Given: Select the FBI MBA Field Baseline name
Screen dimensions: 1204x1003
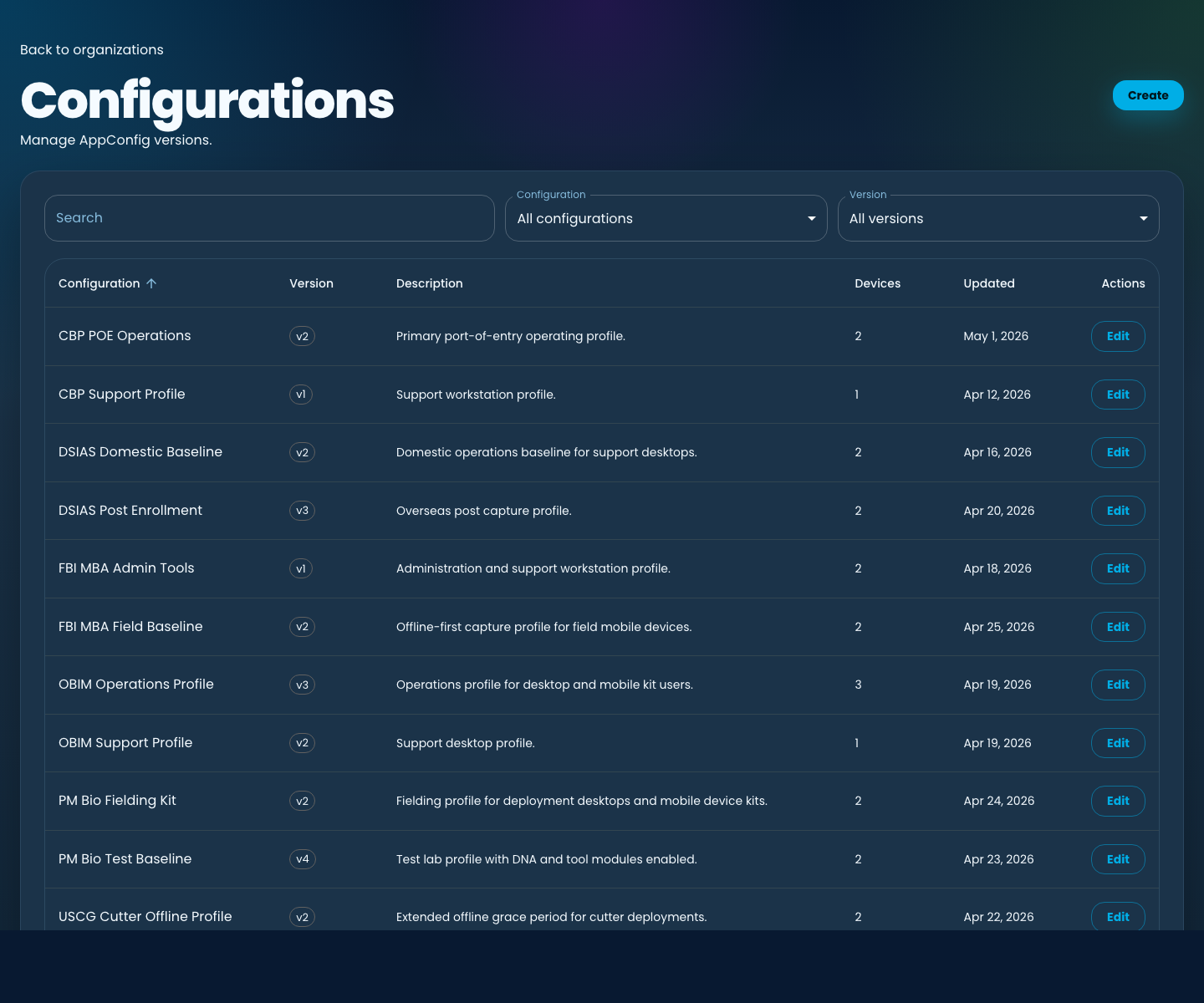Looking at the screenshot, I should point(130,626).
